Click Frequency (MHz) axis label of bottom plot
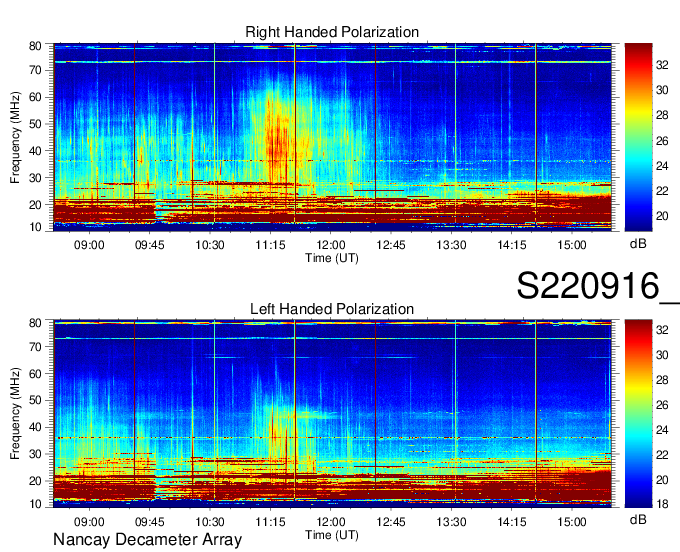680x552 pixels. pos(15,414)
